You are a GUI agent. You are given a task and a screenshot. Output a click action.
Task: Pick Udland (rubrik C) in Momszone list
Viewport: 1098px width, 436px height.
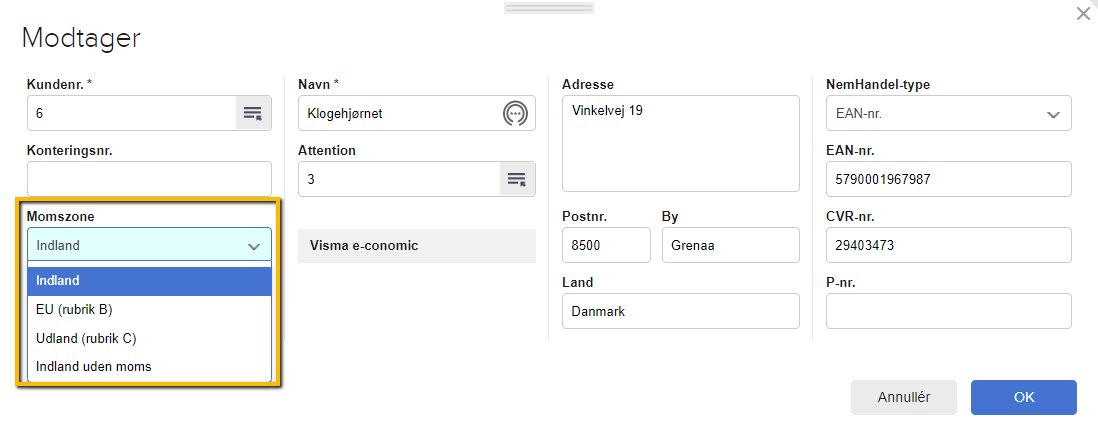149,338
